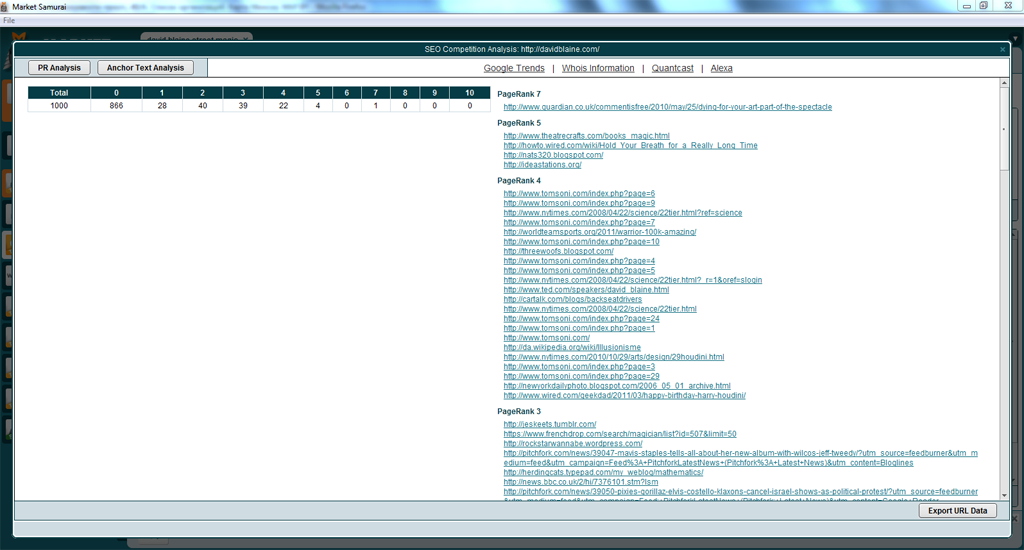Open jeskeets.tumblr.com link
This screenshot has height=550, width=1024.
click(549, 424)
